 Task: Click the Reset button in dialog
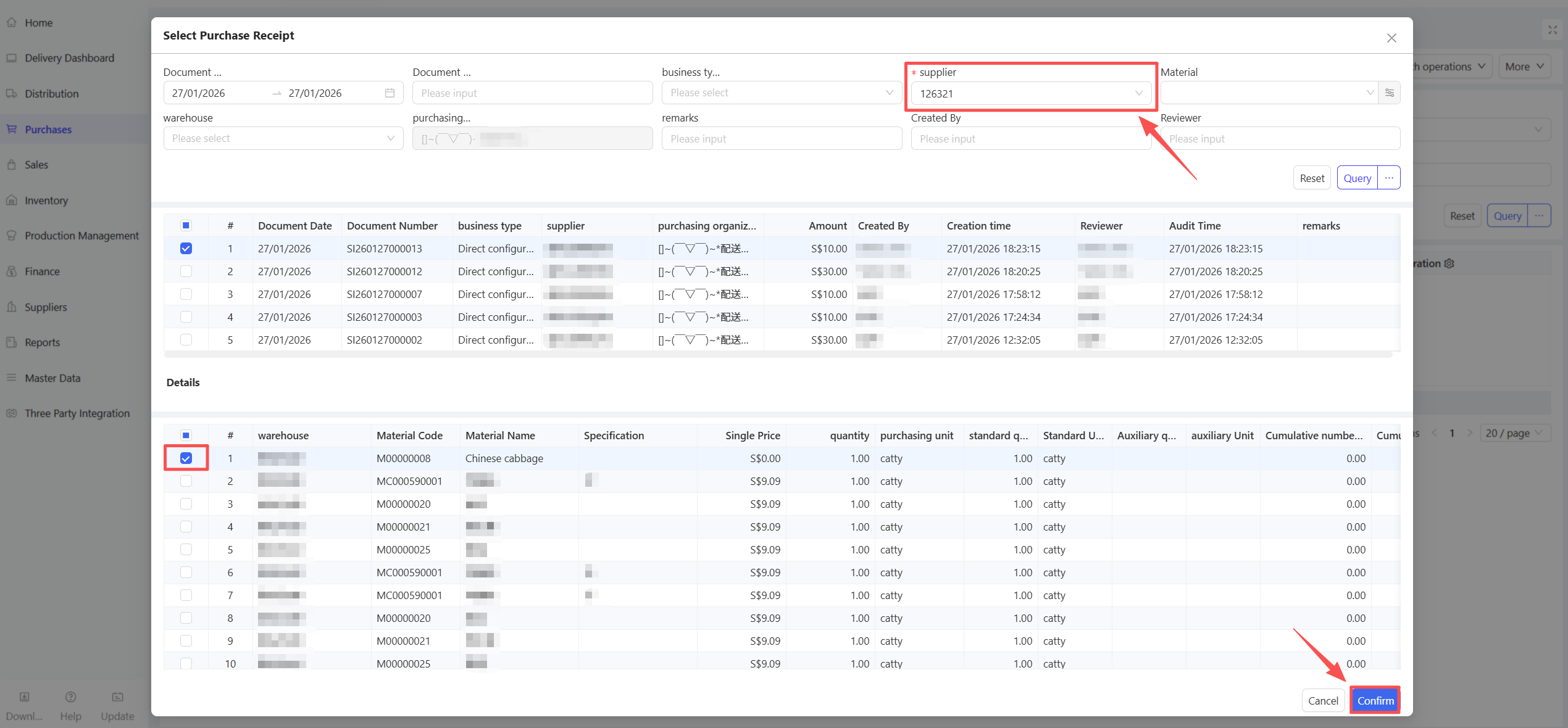pos(1311,178)
